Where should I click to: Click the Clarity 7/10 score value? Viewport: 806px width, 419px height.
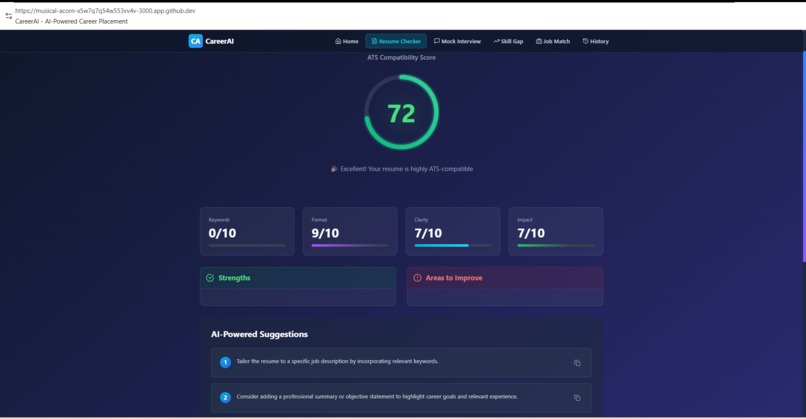point(428,233)
